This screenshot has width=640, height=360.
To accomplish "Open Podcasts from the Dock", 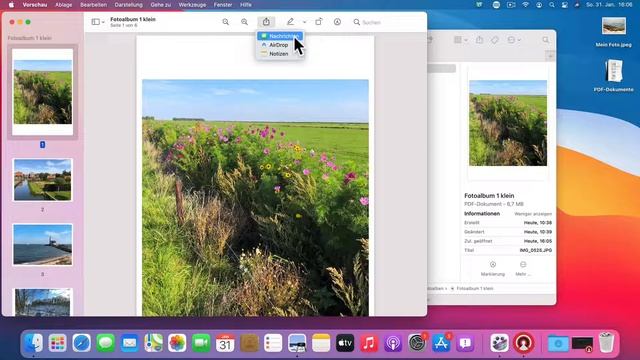I will (393, 343).
